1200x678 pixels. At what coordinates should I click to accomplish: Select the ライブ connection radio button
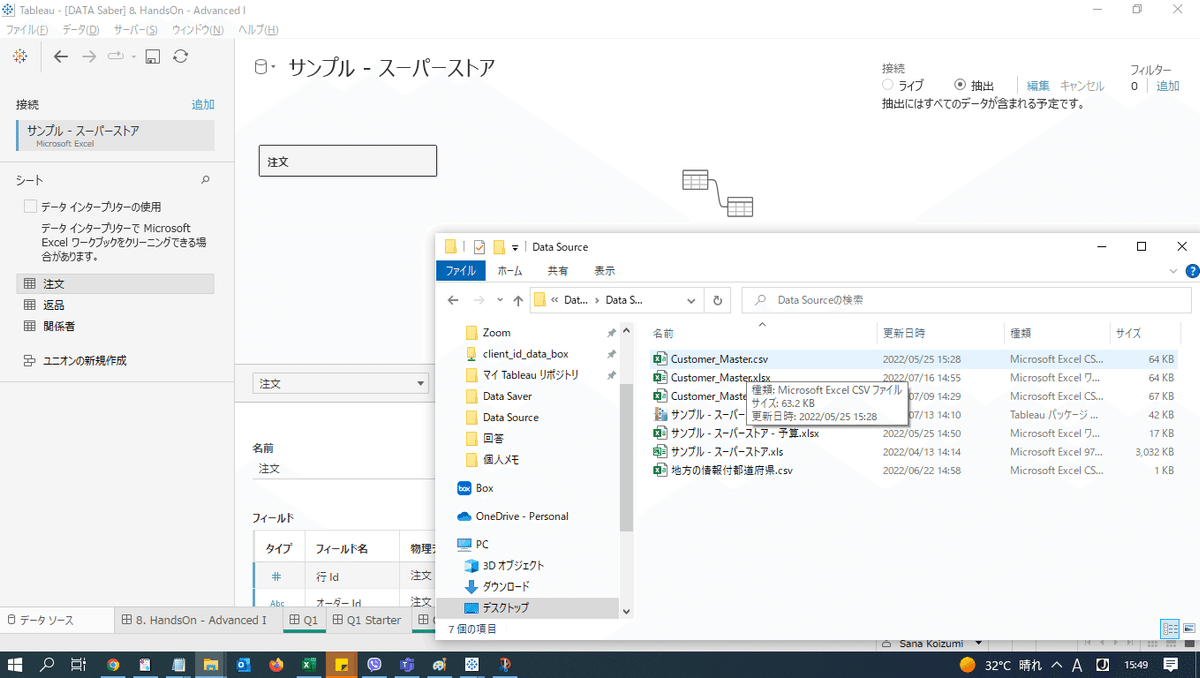888,86
